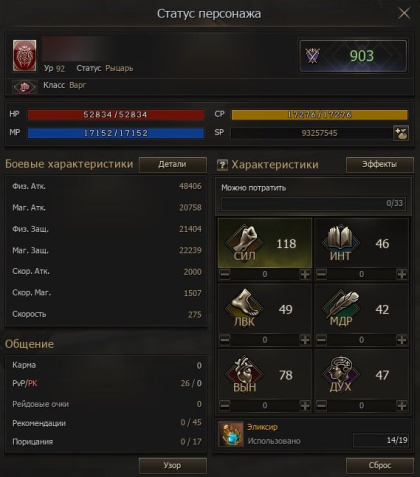Click the МДР wisdom feather icon
This screenshot has height=477, width=420.
(x=341, y=306)
